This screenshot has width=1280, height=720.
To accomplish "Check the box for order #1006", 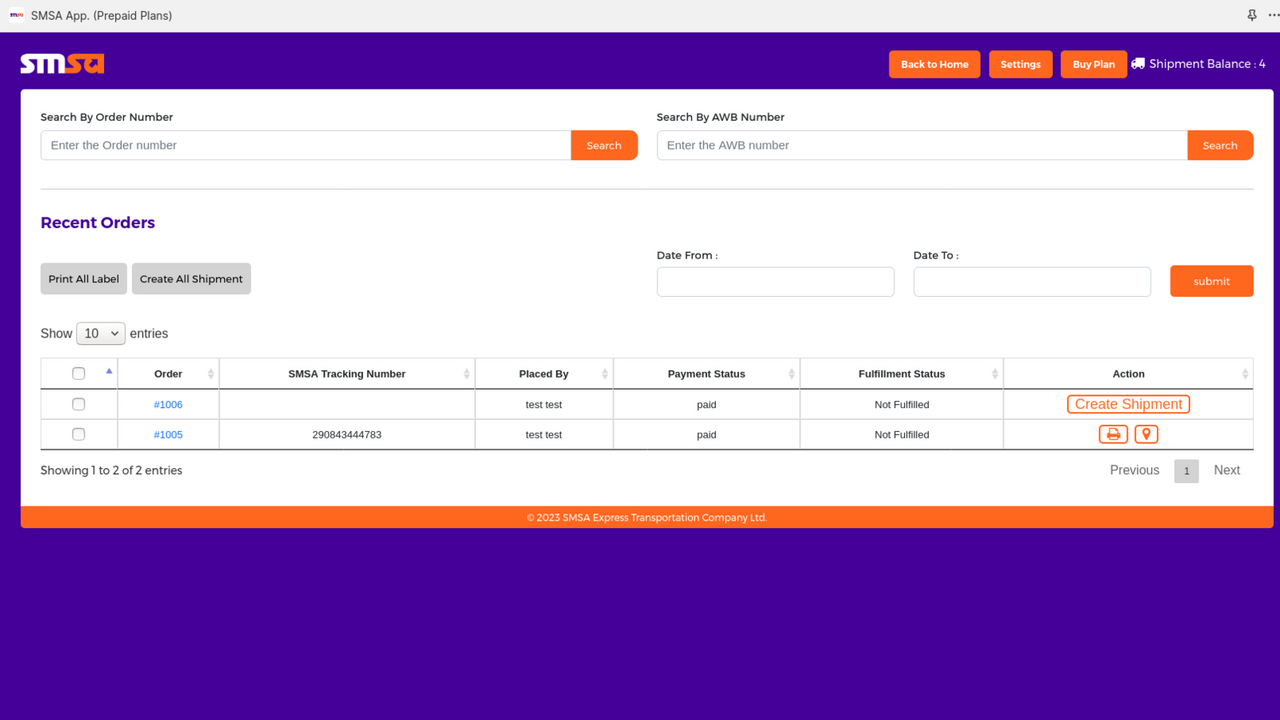I will coord(79,404).
